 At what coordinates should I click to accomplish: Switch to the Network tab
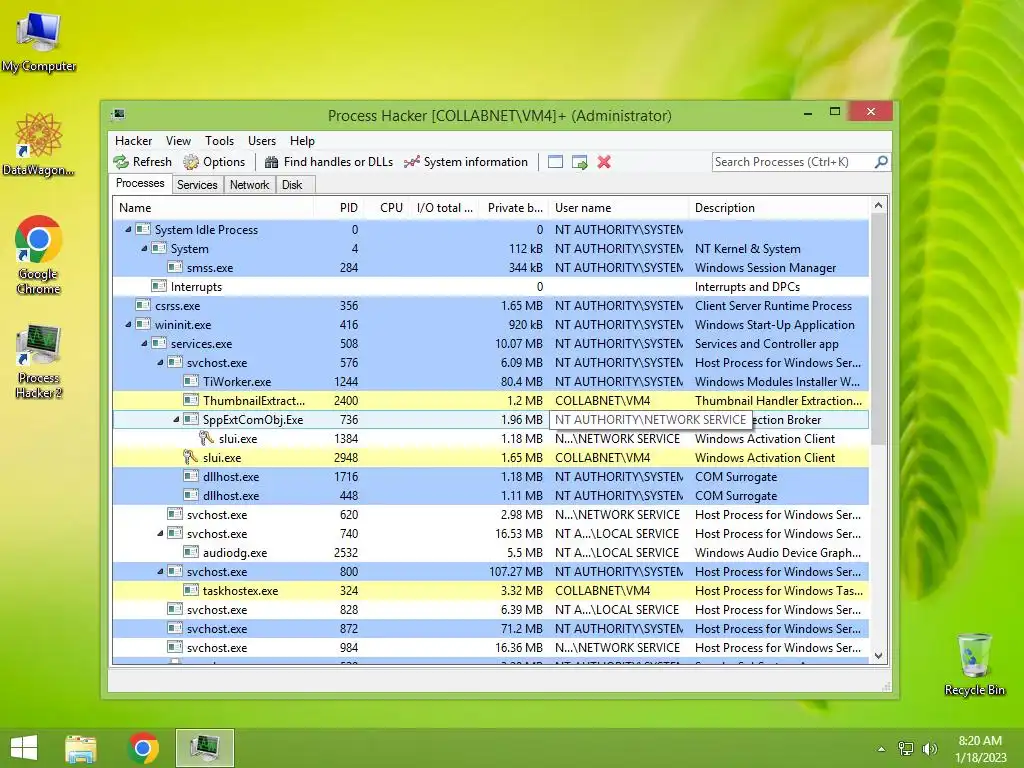point(249,185)
